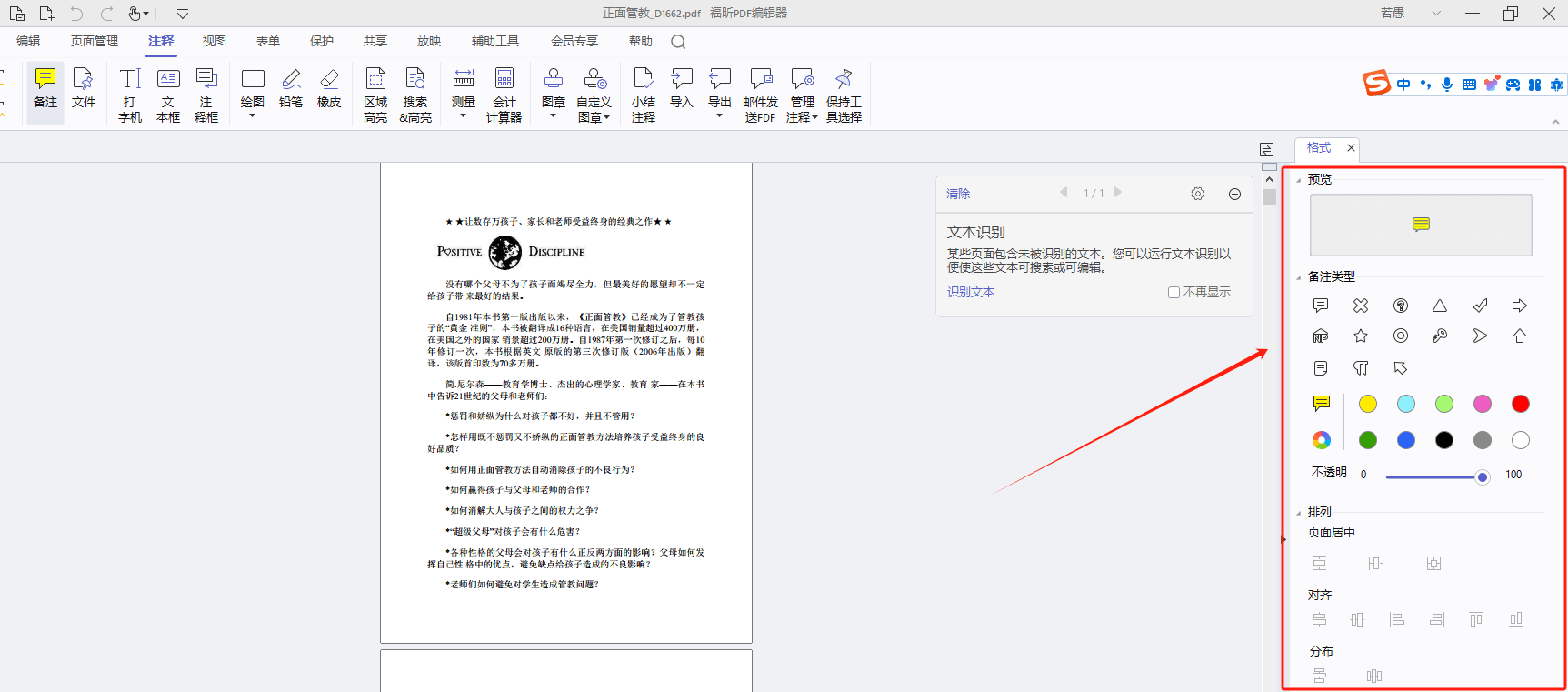The height and width of the screenshot is (692, 1568).
Task: Open the 页面管理 tab
Action: (95, 42)
